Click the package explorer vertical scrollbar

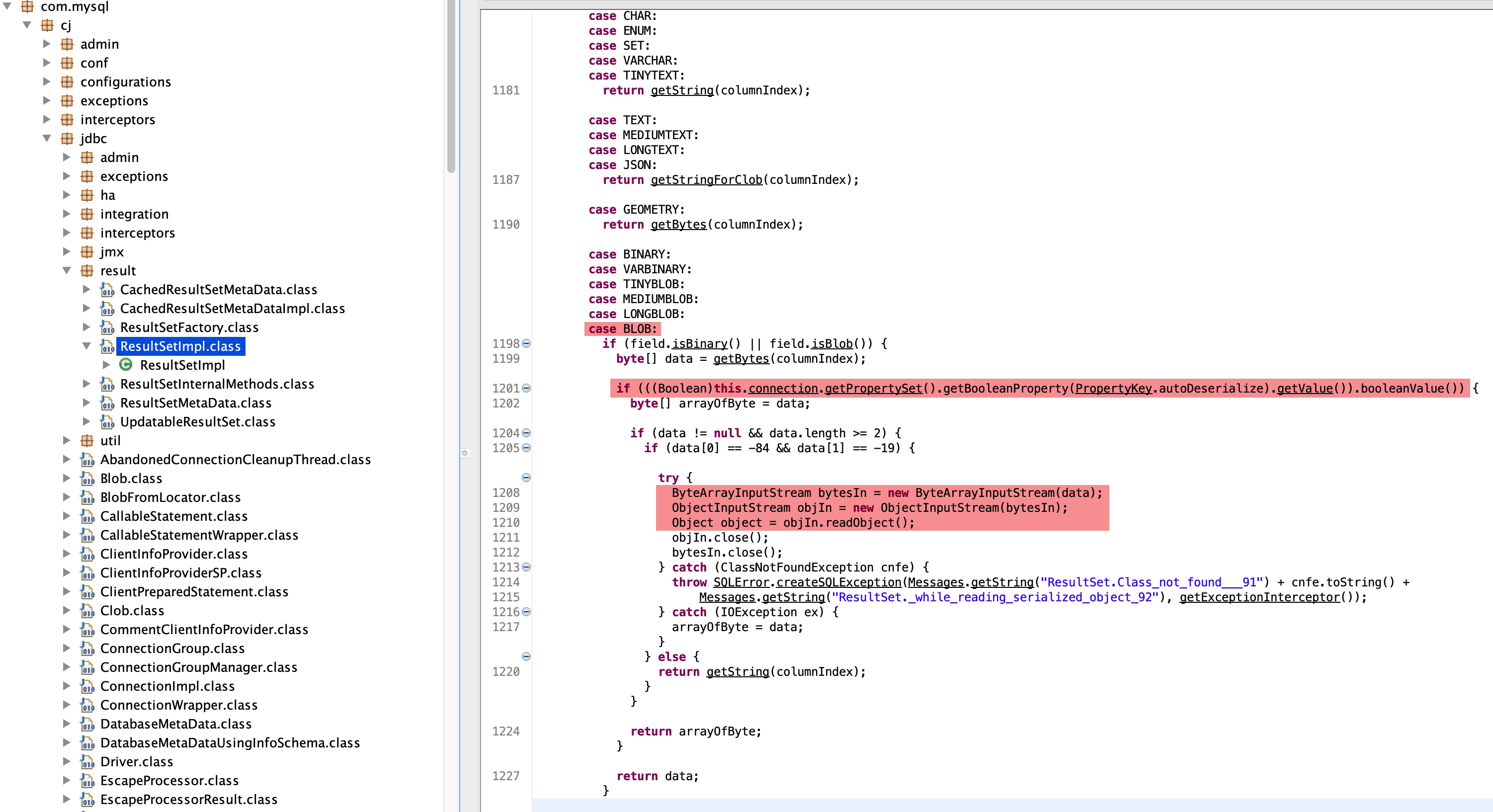[x=451, y=86]
